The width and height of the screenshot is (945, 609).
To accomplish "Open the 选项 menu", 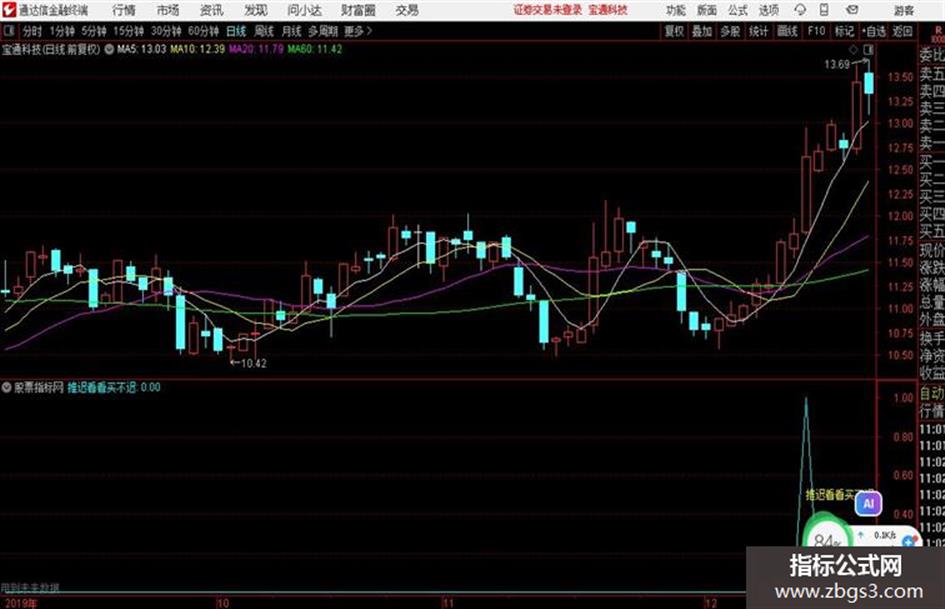I will pyautogui.click(x=768, y=10).
